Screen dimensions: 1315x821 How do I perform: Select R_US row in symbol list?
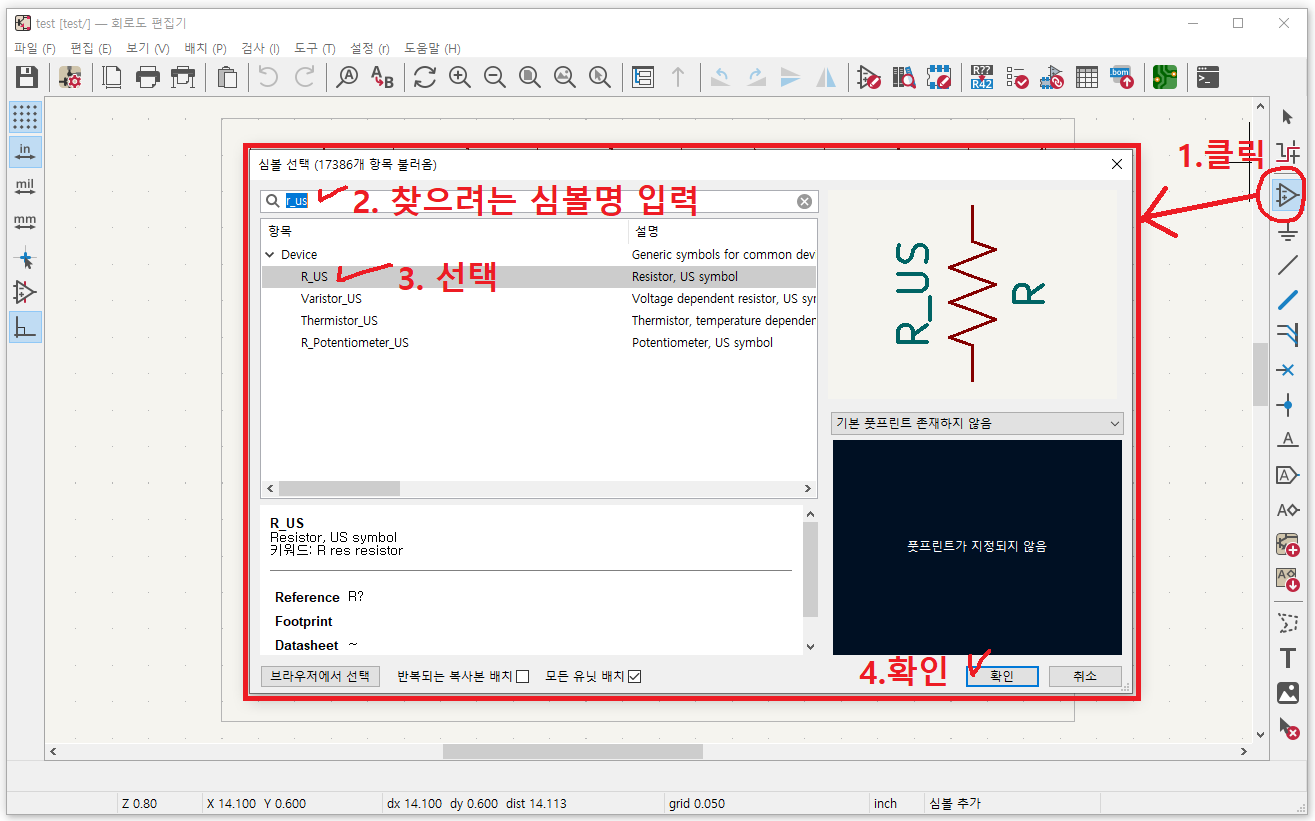pyautogui.click(x=539, y=277)
